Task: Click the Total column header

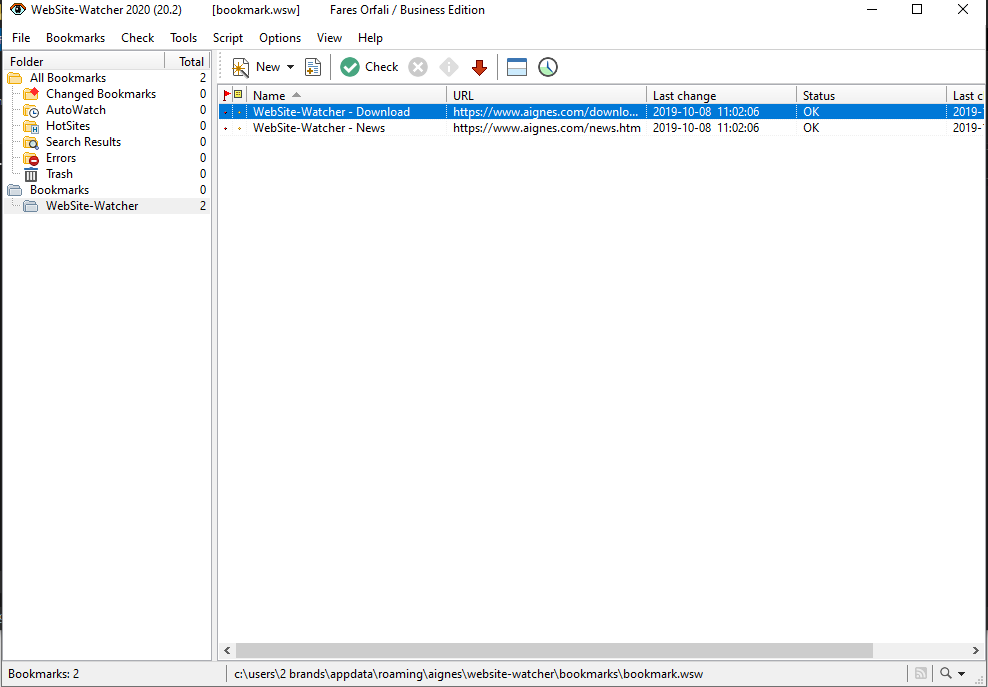Action: [x=187, y=61]
